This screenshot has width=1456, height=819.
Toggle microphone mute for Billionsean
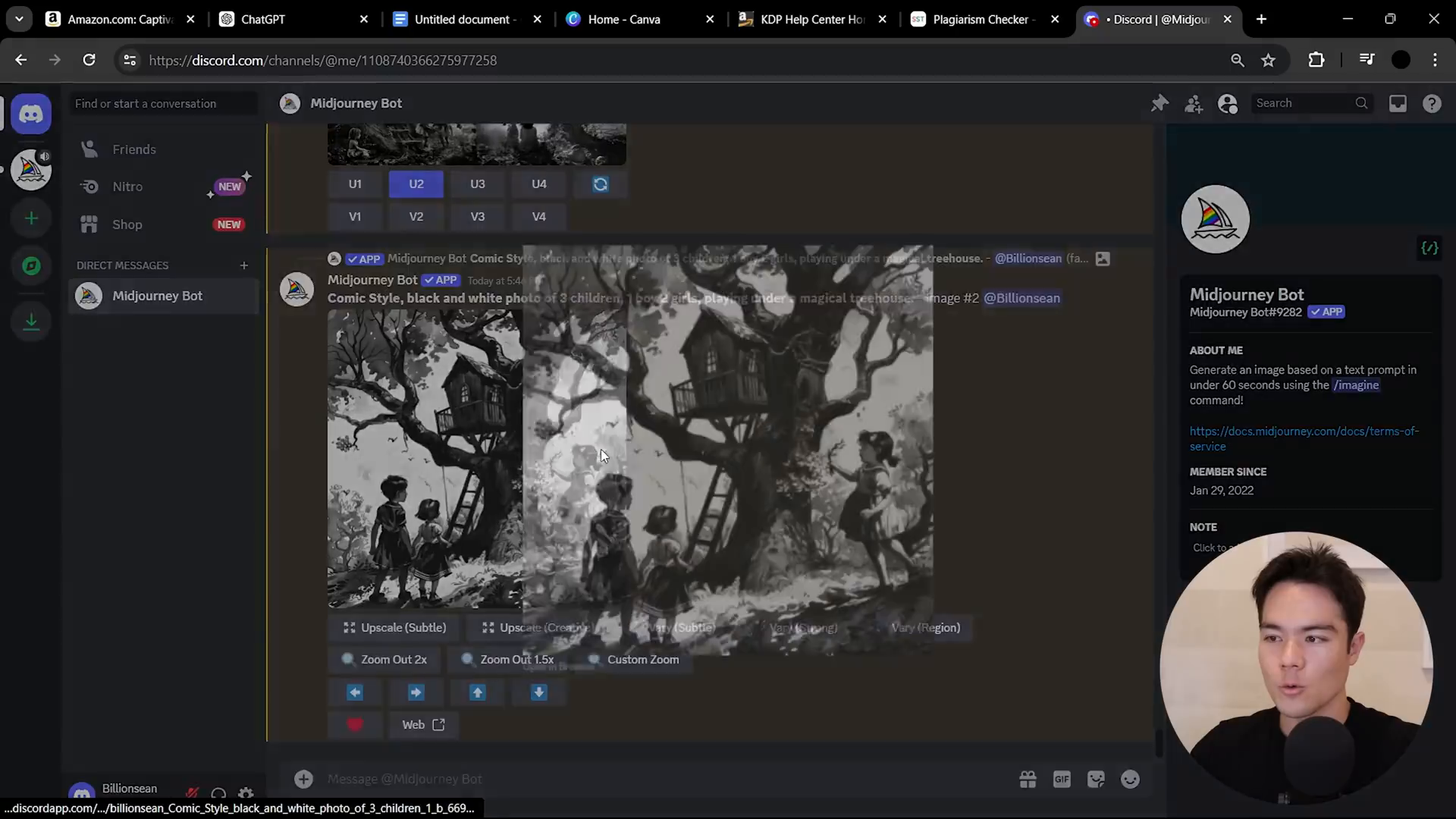tap(192, 793)
